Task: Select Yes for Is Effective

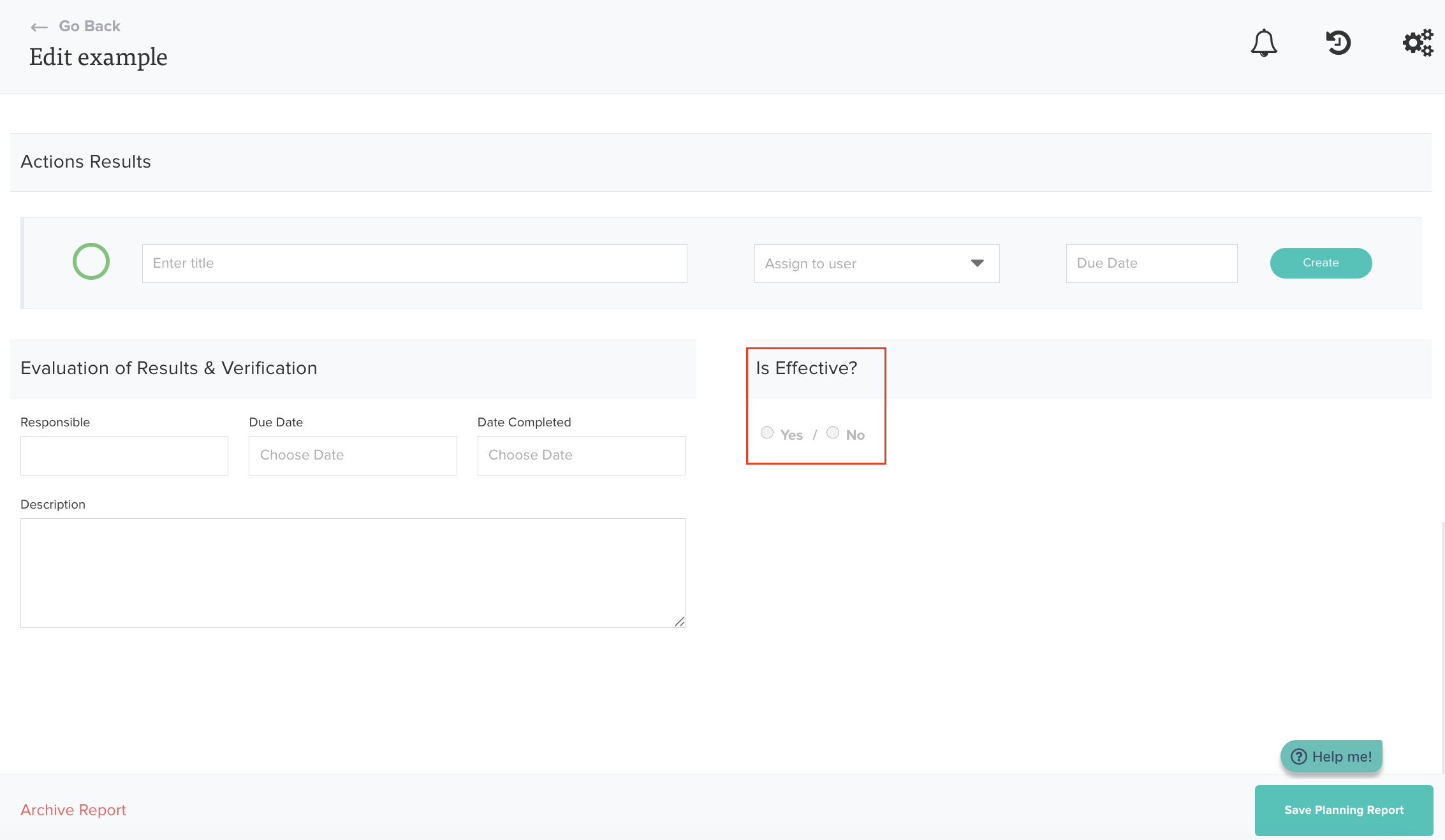Action: click(x=767, y=433)
